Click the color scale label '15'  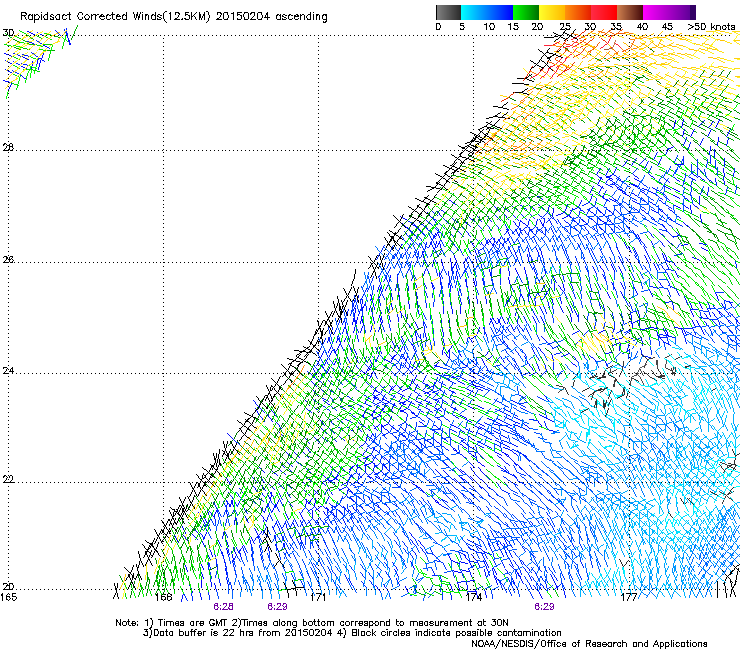pos(513,27)
